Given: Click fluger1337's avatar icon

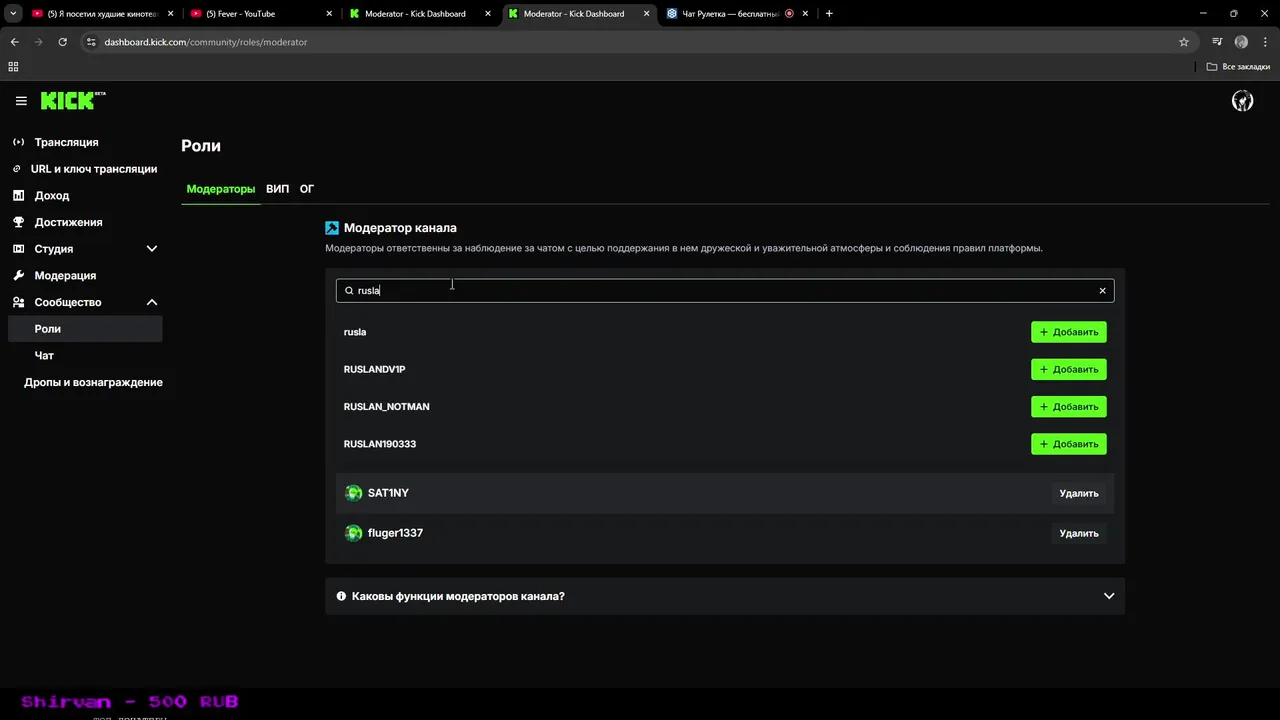Looking at the screenshot, I should click(x=353, y=533).
